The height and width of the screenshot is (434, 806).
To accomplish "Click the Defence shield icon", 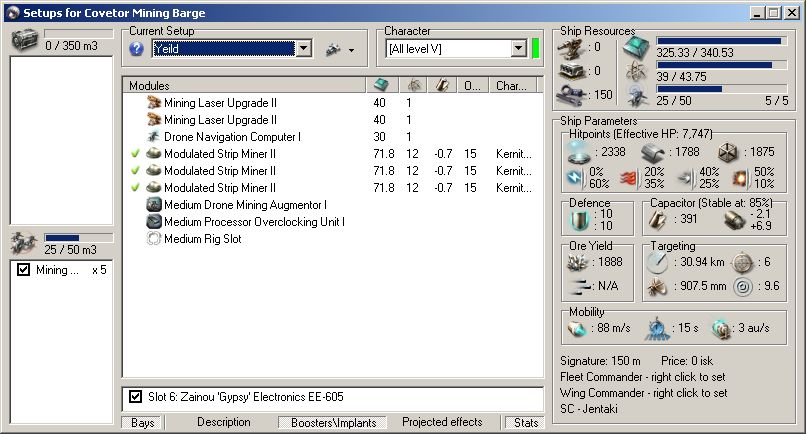I will pos(580,220).
